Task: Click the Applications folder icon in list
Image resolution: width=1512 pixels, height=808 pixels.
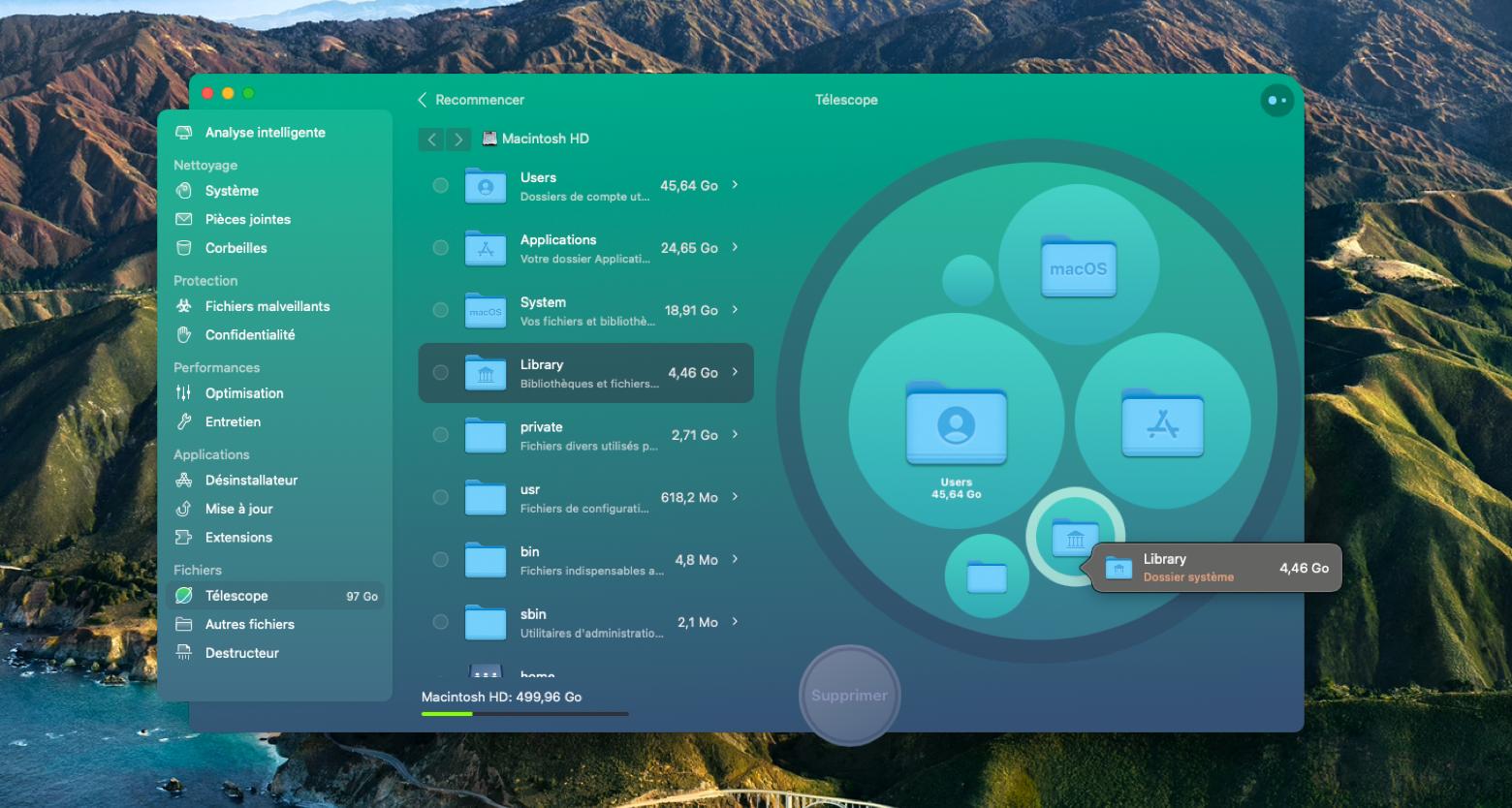Action: pyautogui.click(x=486, y=248)
